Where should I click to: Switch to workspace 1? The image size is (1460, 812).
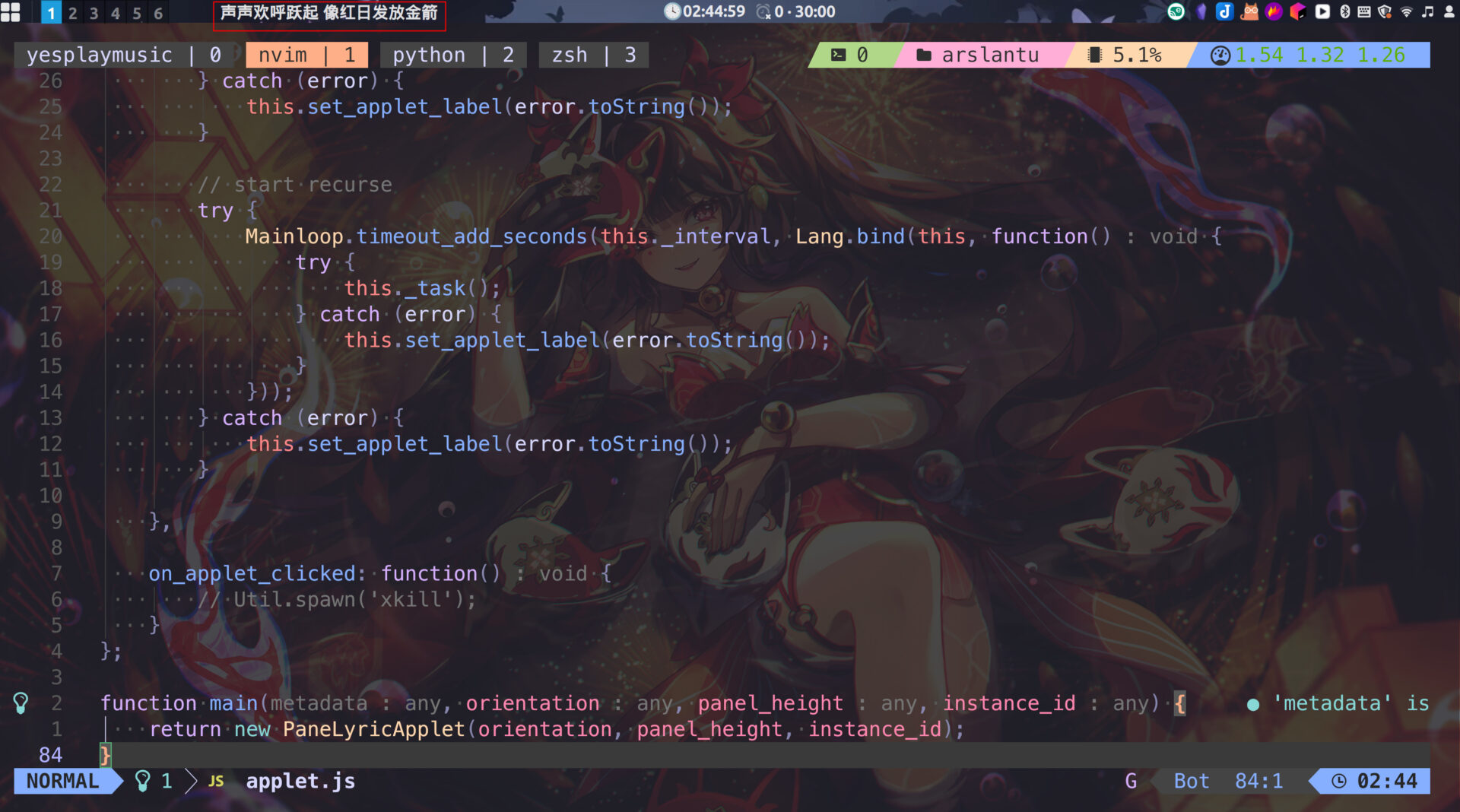[x=51, y=12]
